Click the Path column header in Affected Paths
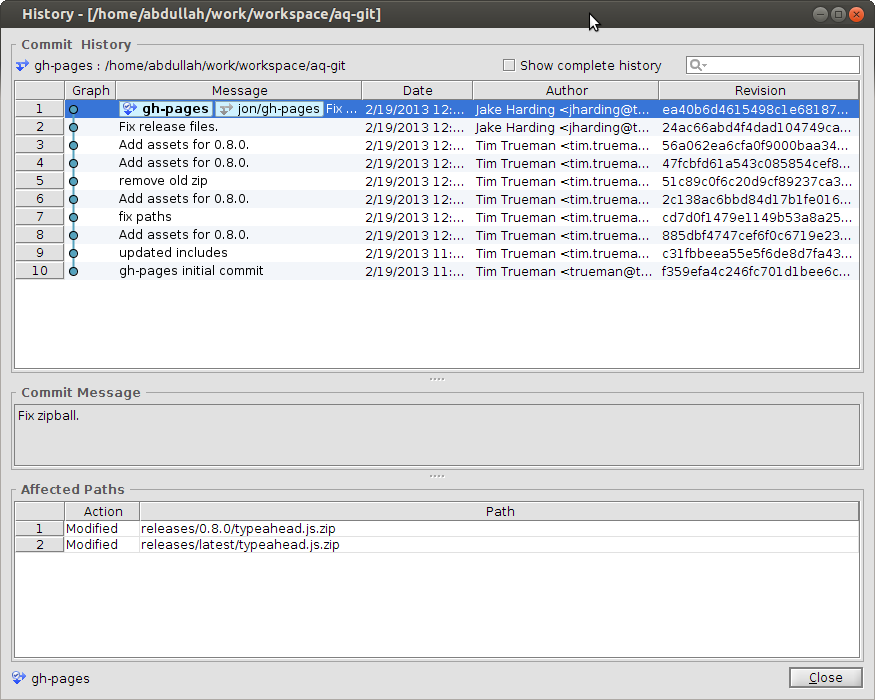This screenshot has height=700, width=875. (x=499, y=511)
